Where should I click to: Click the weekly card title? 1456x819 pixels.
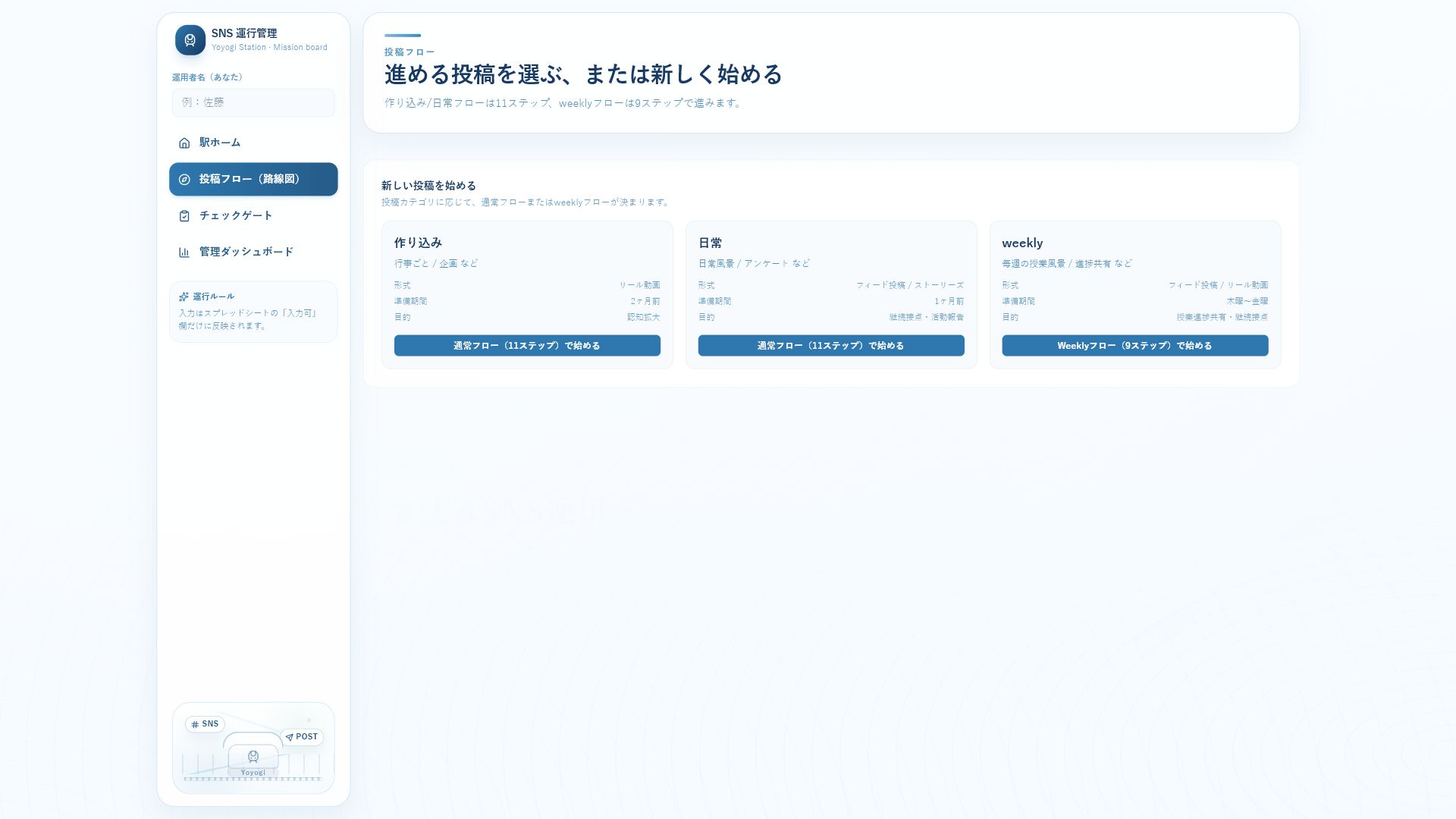click(1022, 243)
